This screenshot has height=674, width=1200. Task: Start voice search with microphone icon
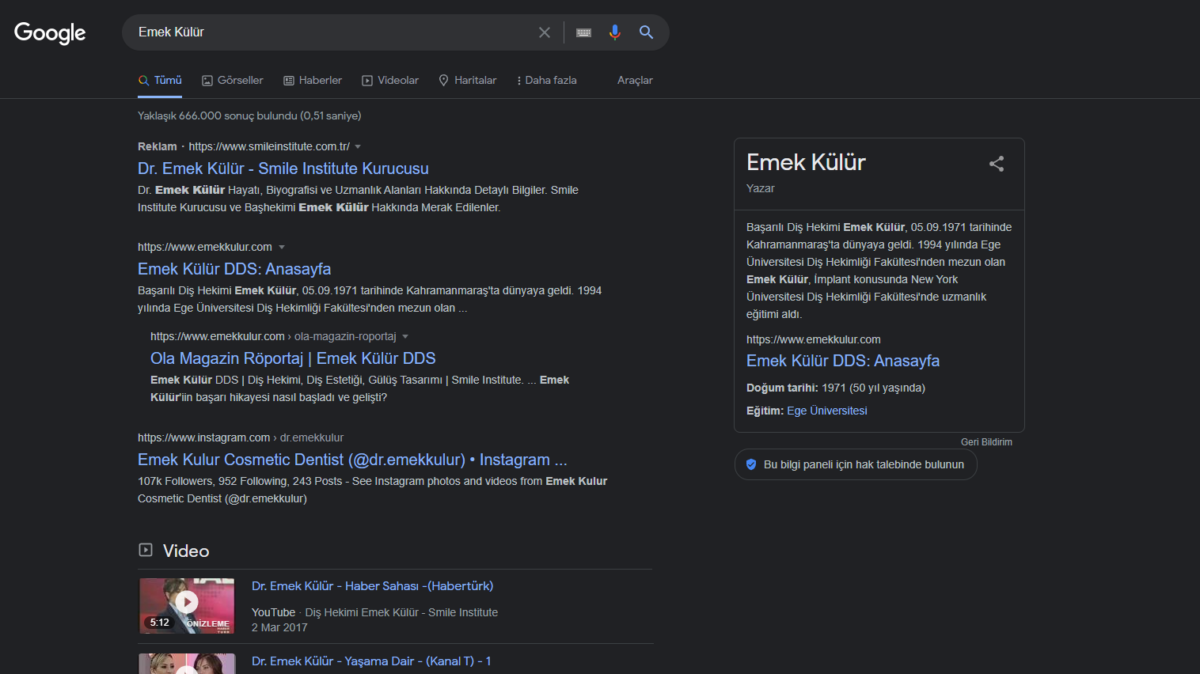point(615,32)
